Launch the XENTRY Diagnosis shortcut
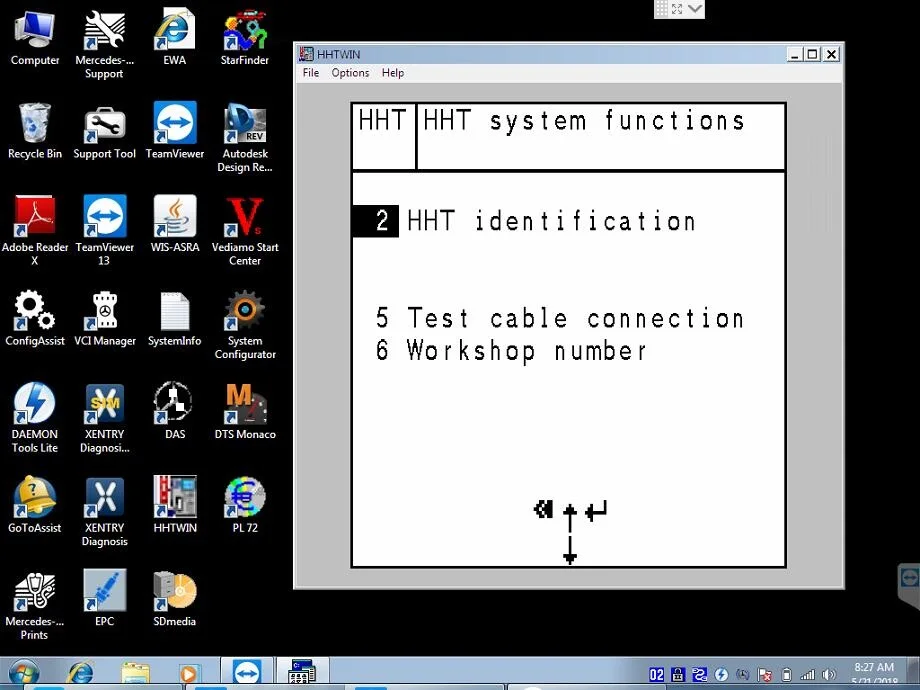 click(x=104, y=512)
